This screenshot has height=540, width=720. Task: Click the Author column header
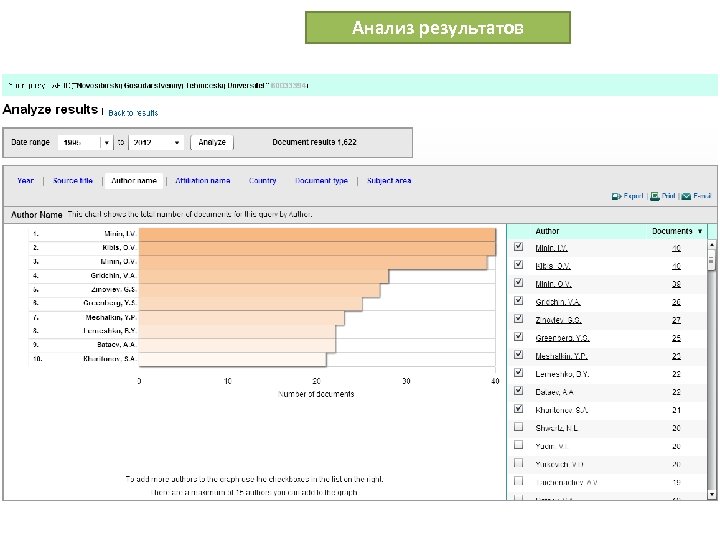[547, 231]
